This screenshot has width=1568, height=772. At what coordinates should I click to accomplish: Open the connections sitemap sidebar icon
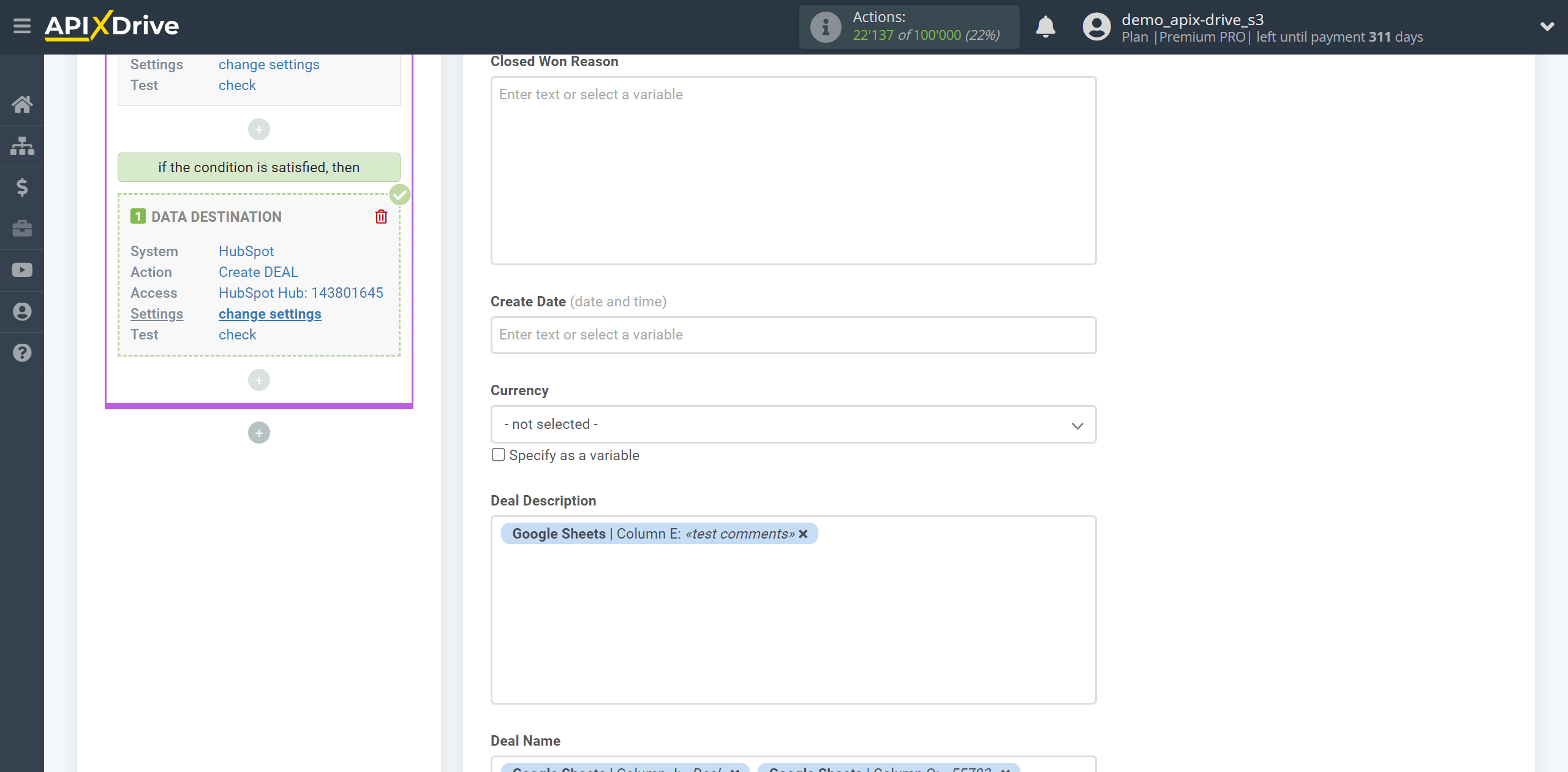(x=22, y=146)
